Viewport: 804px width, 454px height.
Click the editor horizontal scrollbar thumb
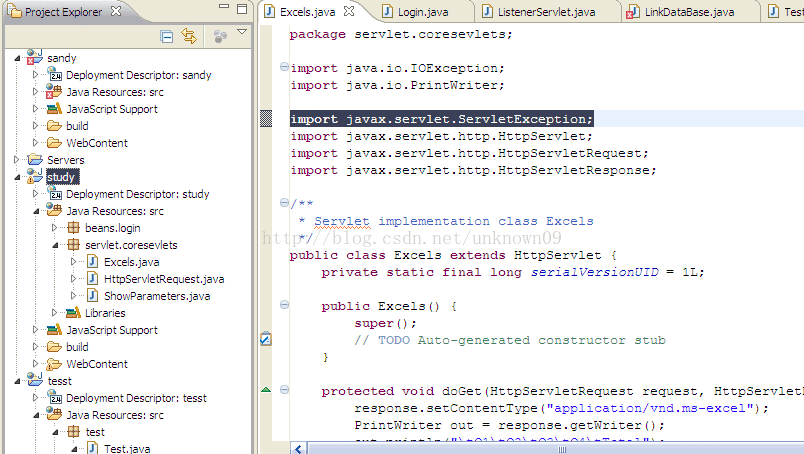pyautogui.click(x=562, y=449)
